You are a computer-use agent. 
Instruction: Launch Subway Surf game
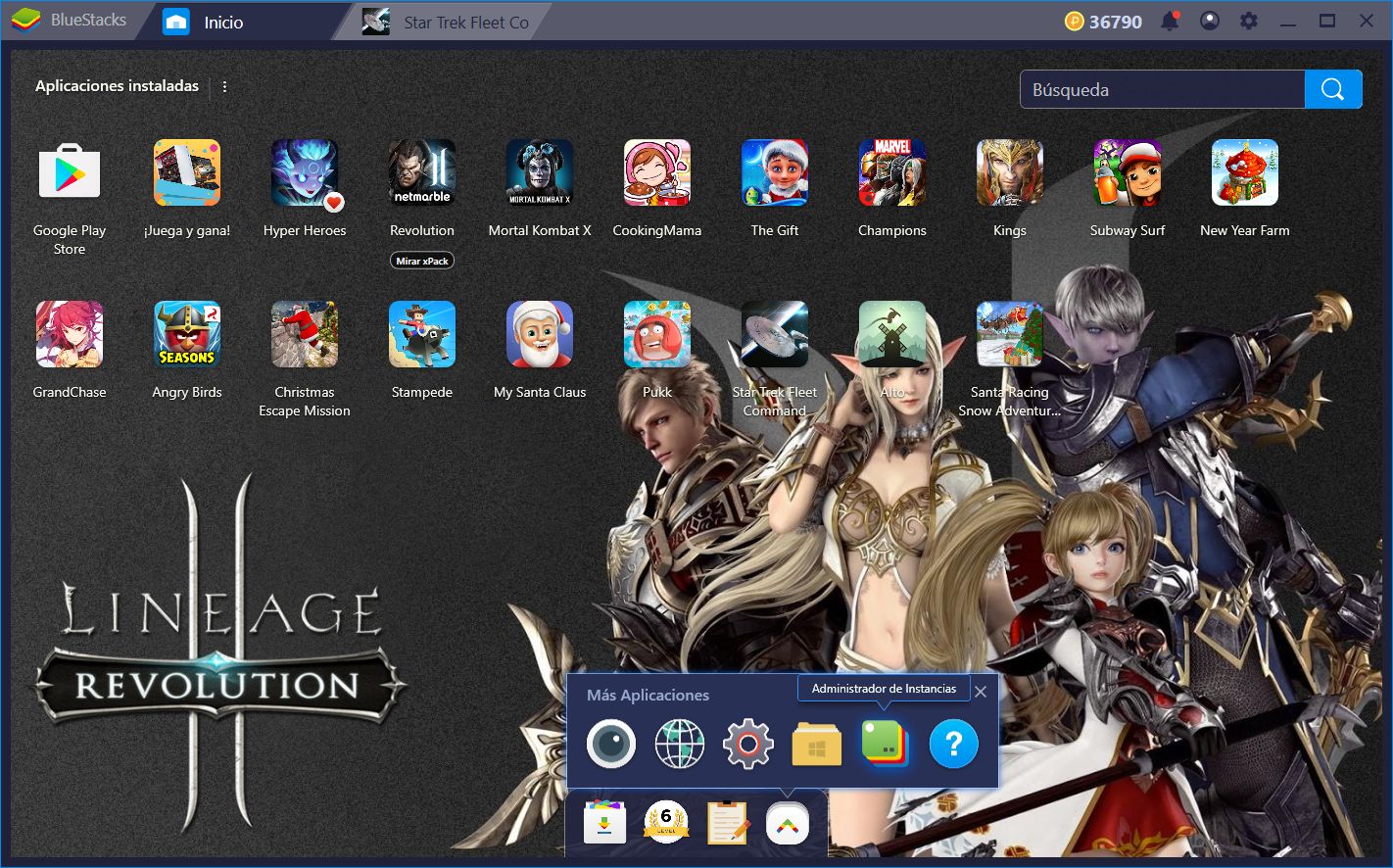(x=1128, y=172)
